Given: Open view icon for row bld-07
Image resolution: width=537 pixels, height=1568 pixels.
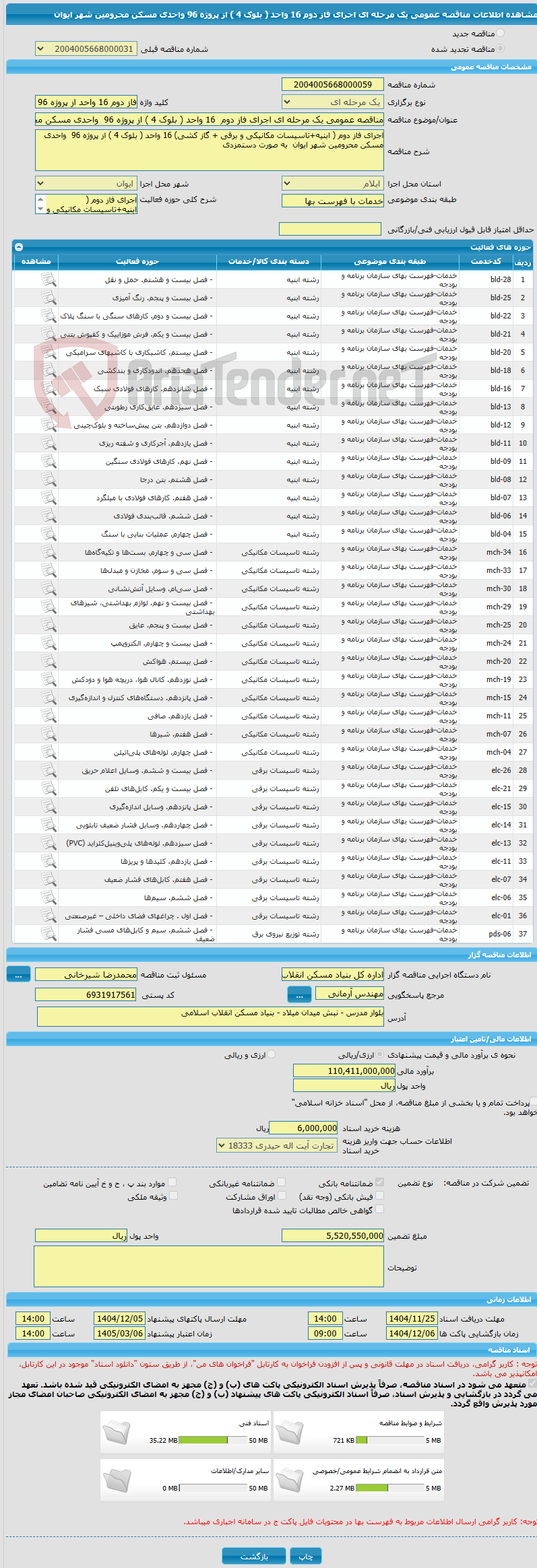Looking at the screenshot, I should tap(49, 498).
